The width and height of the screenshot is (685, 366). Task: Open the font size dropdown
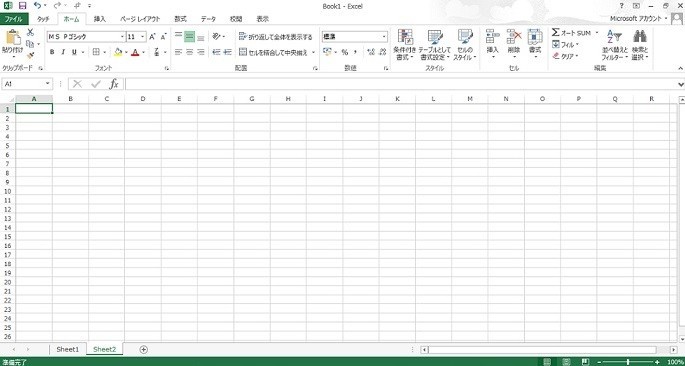click(143, 37)
